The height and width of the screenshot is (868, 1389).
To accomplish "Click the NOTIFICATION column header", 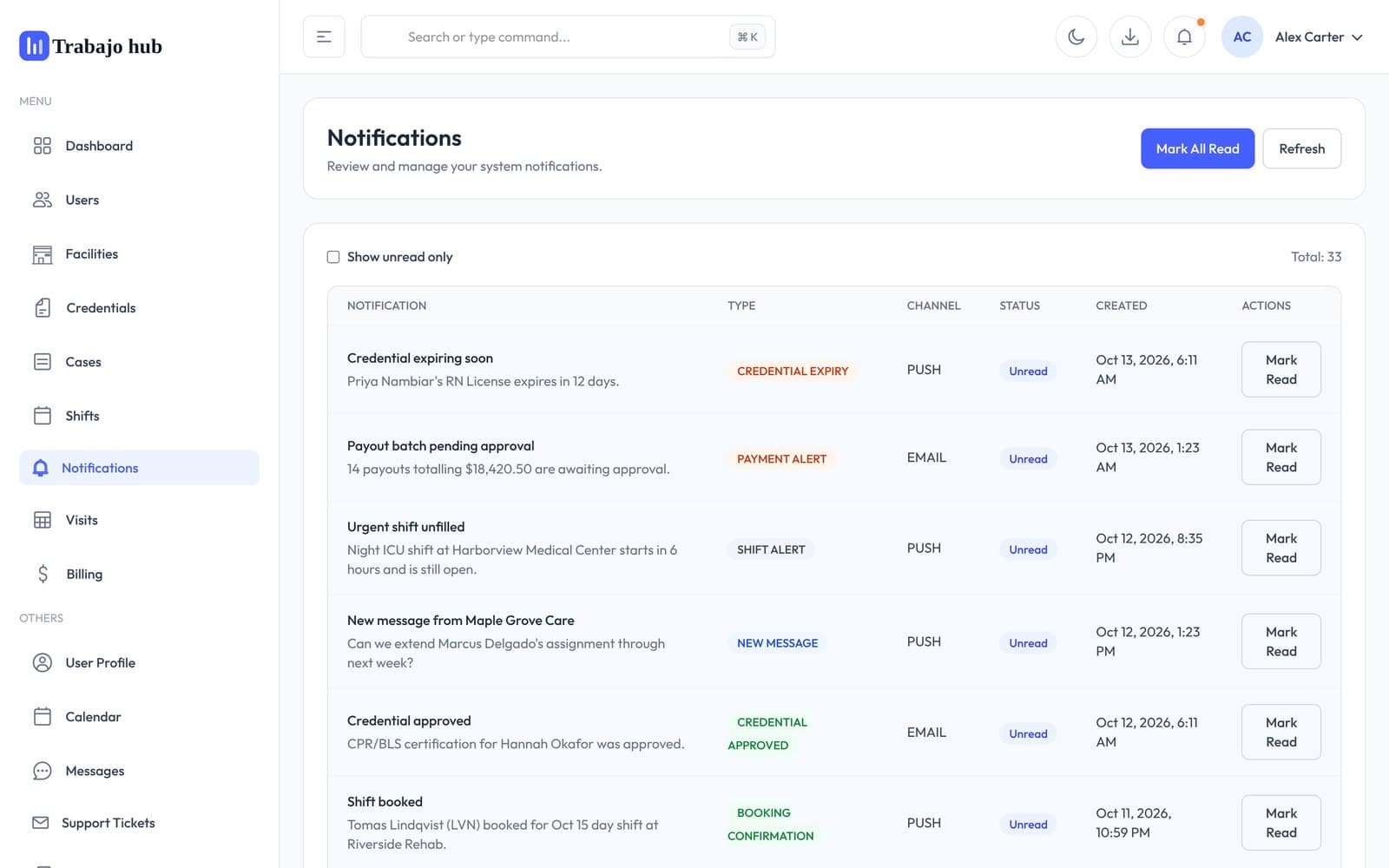I will point(386,306).
